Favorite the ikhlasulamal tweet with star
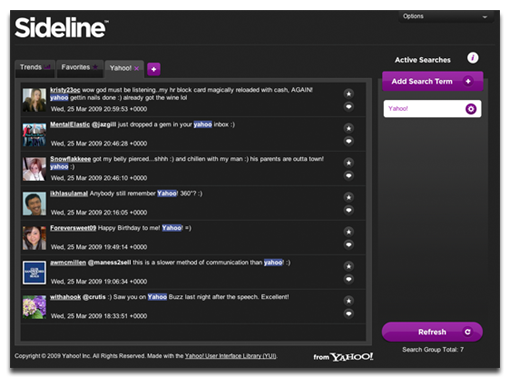This screenshot has width=510, height=378. point(349,197)
